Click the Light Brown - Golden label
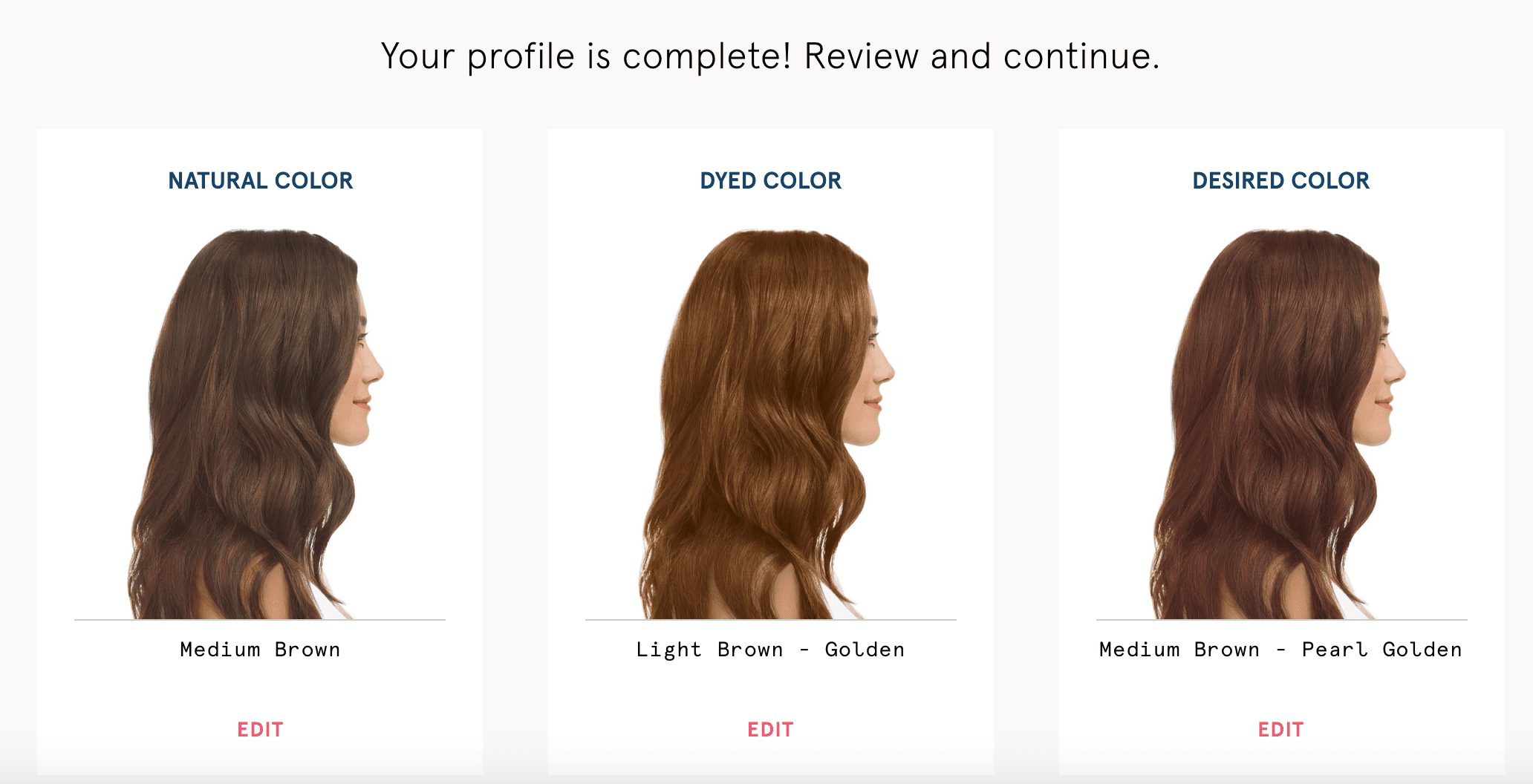Viewport: 1533px width, 784px height. 770,650
